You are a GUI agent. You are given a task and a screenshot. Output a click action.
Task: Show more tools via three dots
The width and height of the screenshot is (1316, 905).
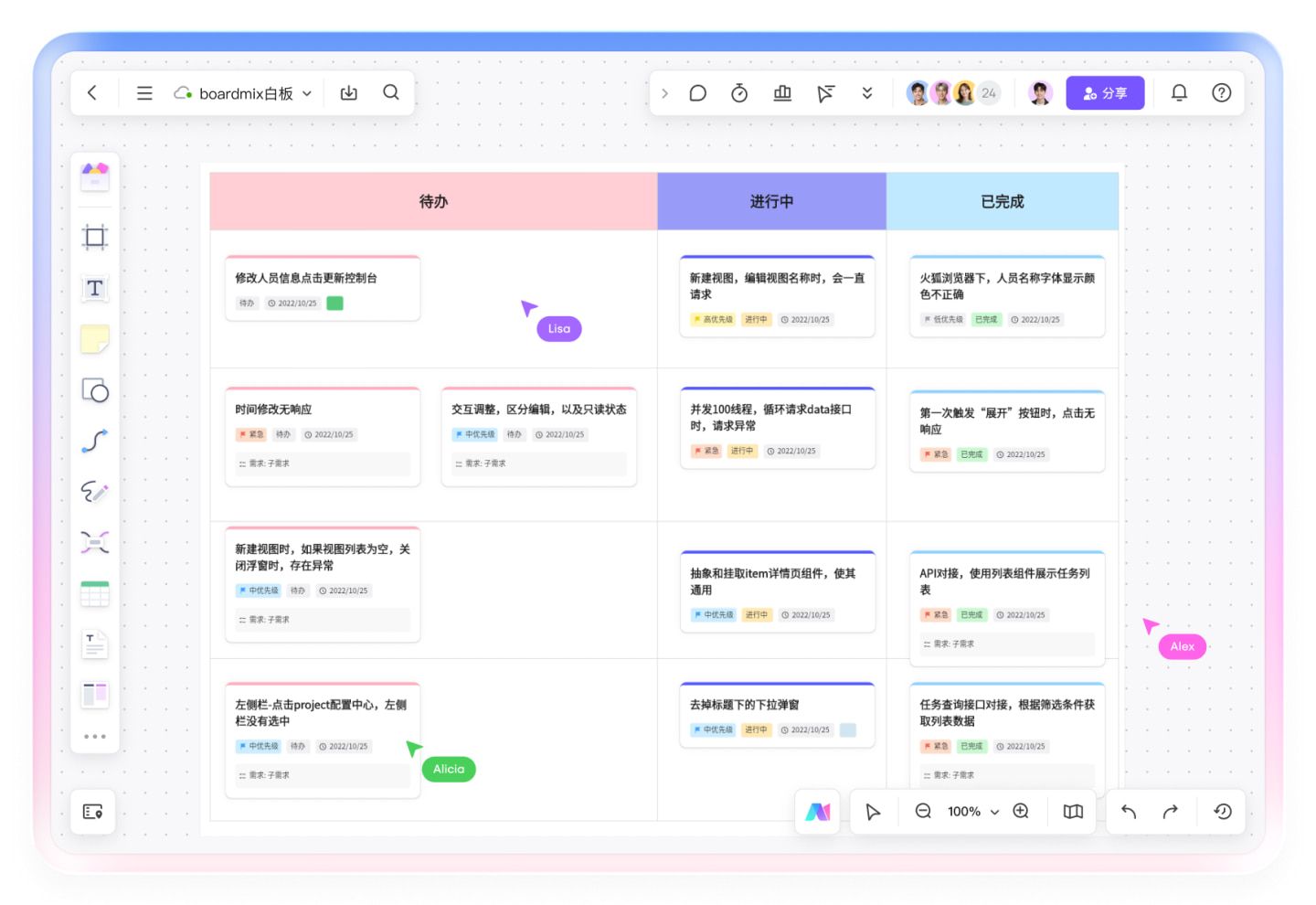click(x=95, y=737)
